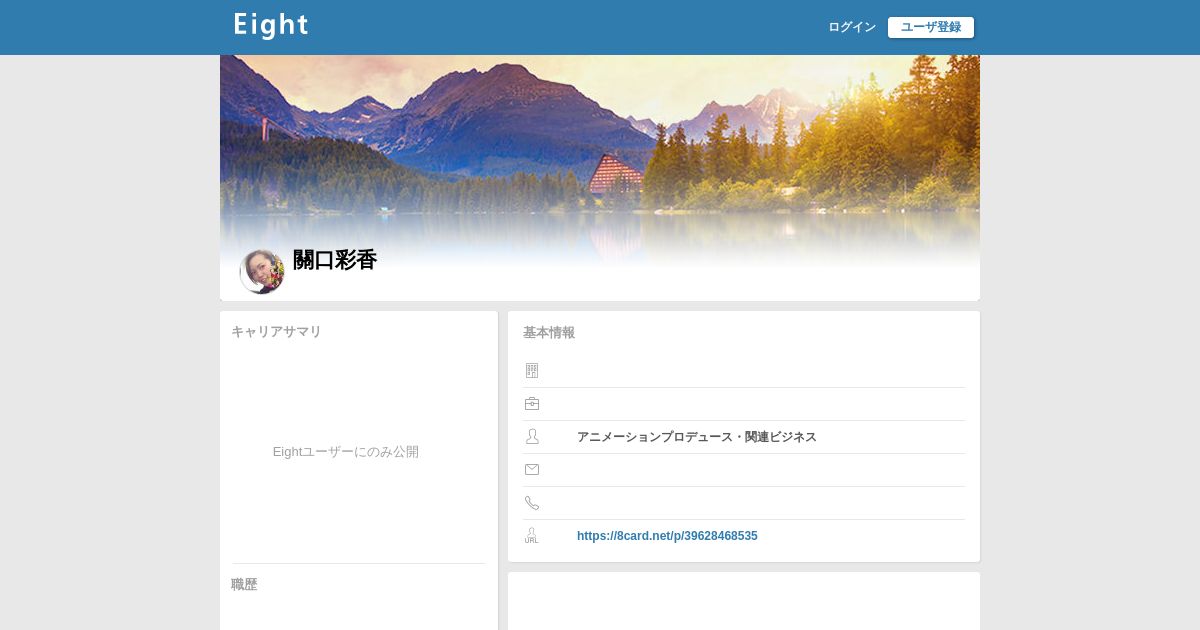The height and width of the screenshot is (630, 1200).
Task: Click the 基本情報 heading
Action: [549, 333]
